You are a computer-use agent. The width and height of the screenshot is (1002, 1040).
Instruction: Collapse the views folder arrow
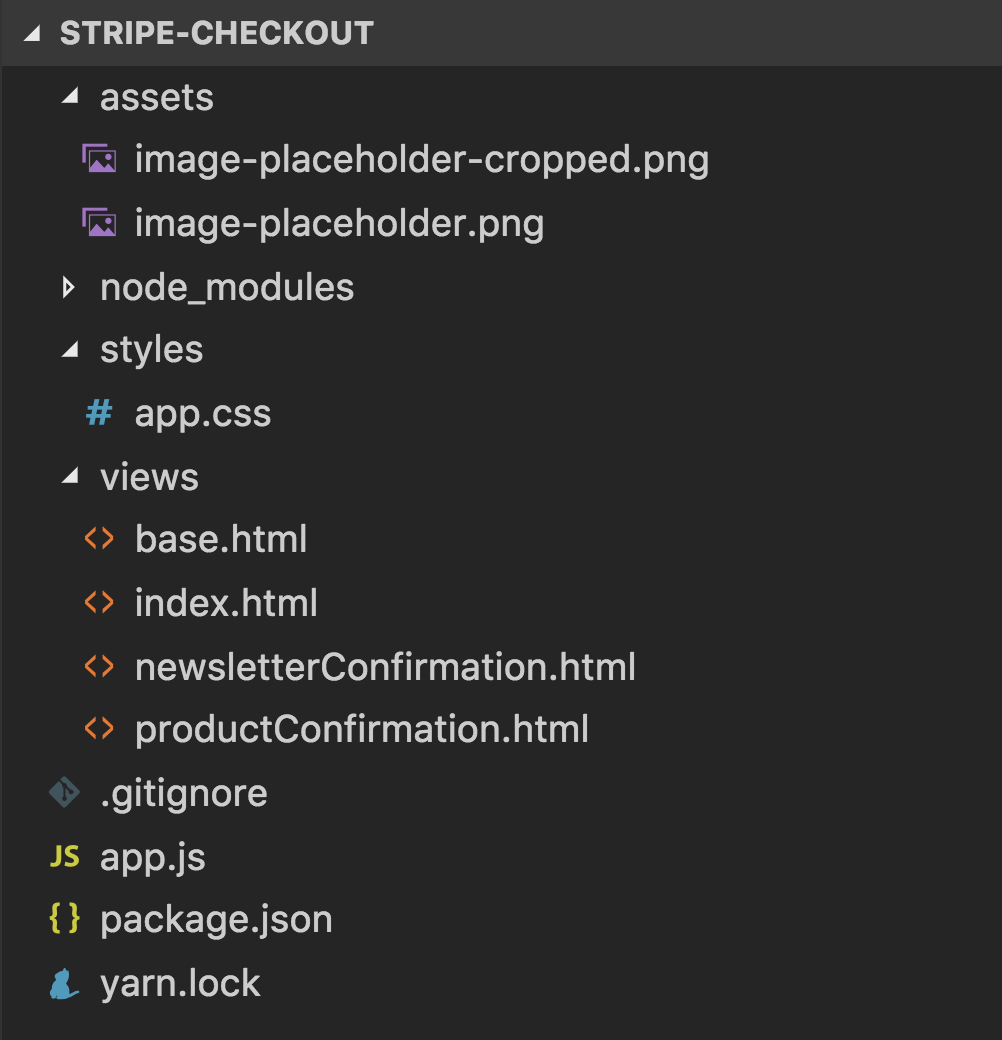pyautogui.click(x=70, y=476)
